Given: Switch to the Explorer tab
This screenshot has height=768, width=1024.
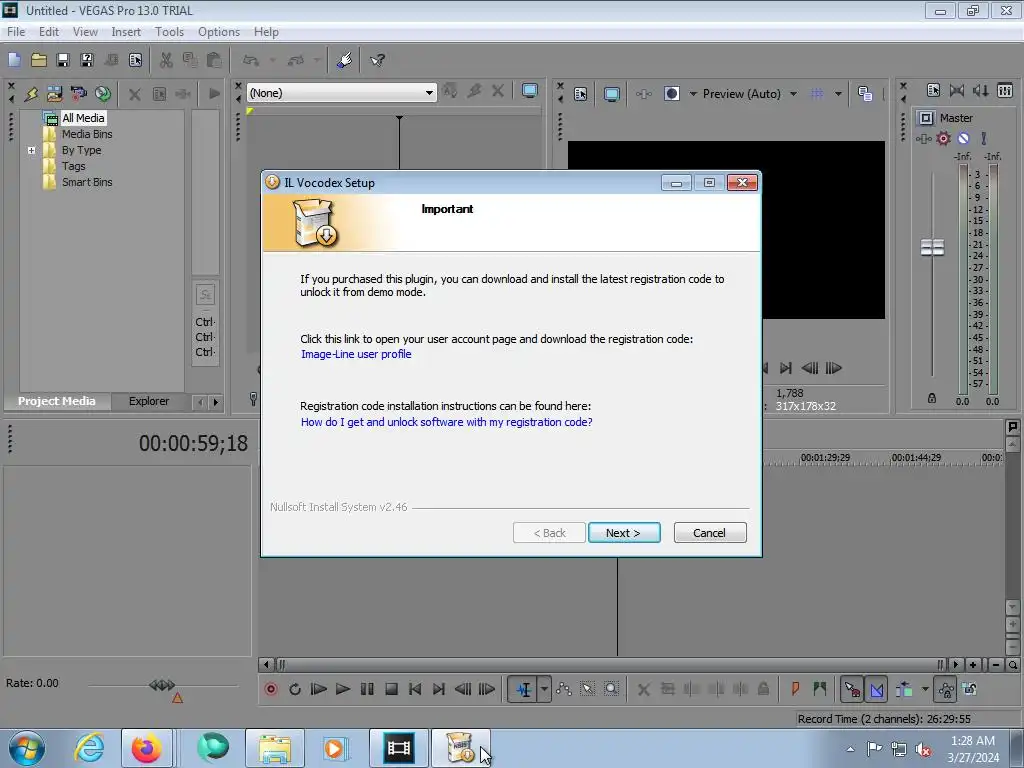Looking at the screenshot, I should click(148, 401).
